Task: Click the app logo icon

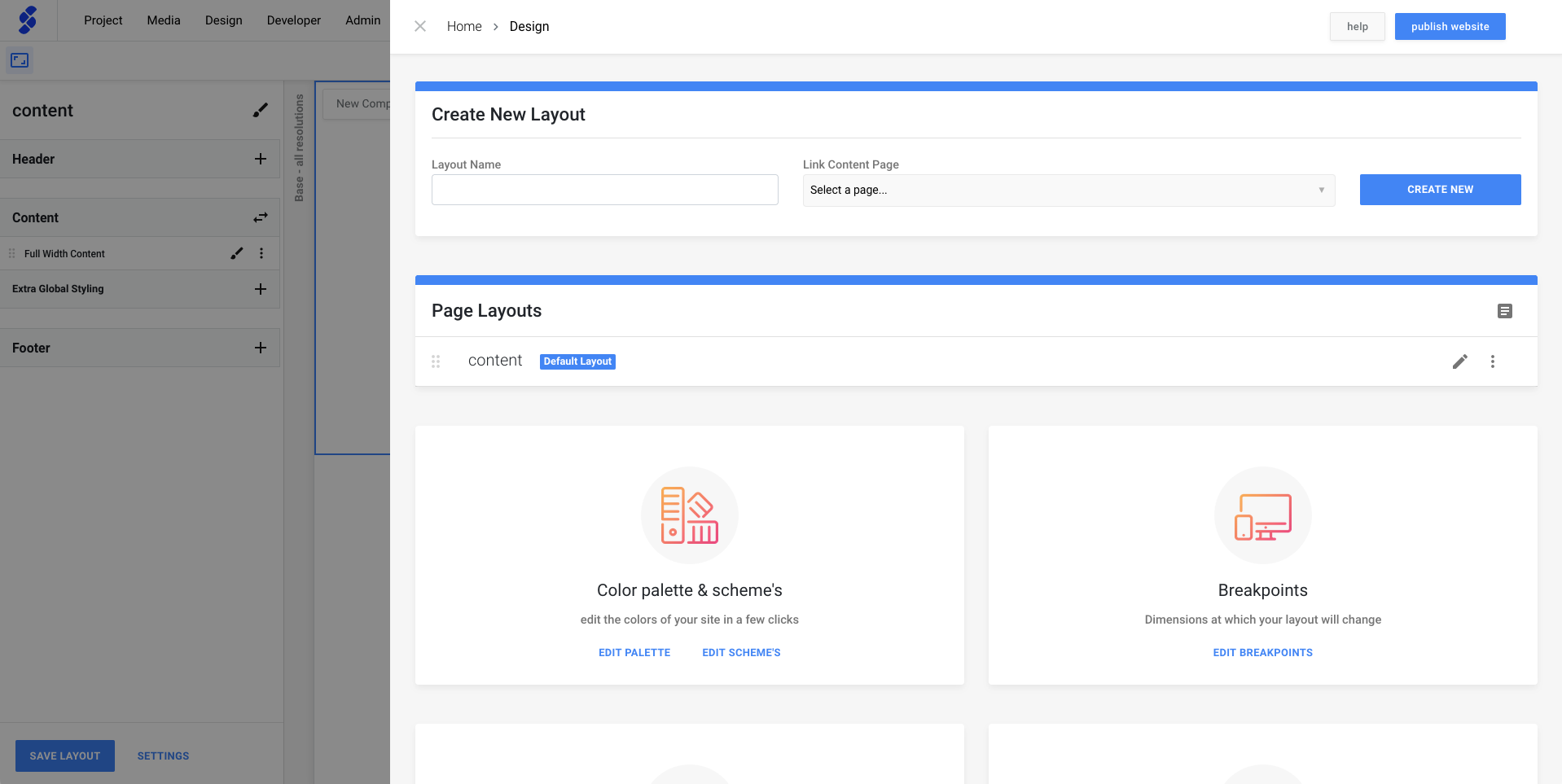Action: click(x=28, y=20)
